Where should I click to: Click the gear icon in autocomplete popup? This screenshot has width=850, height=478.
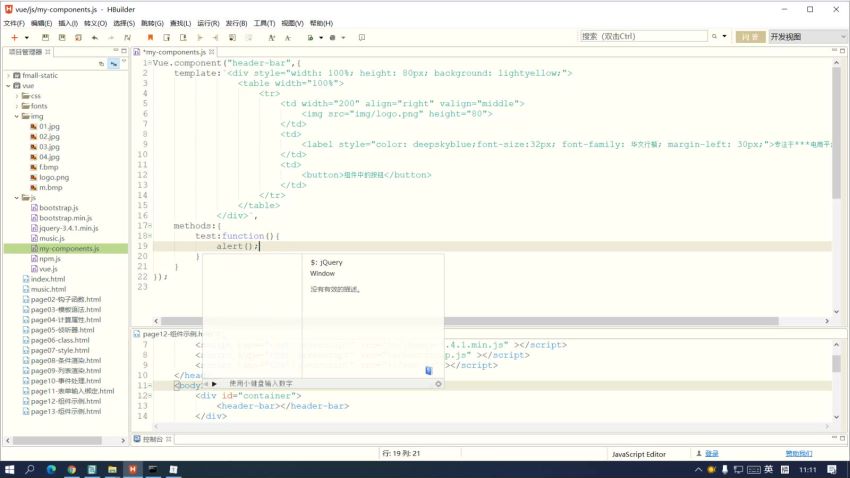click(438, 384)
